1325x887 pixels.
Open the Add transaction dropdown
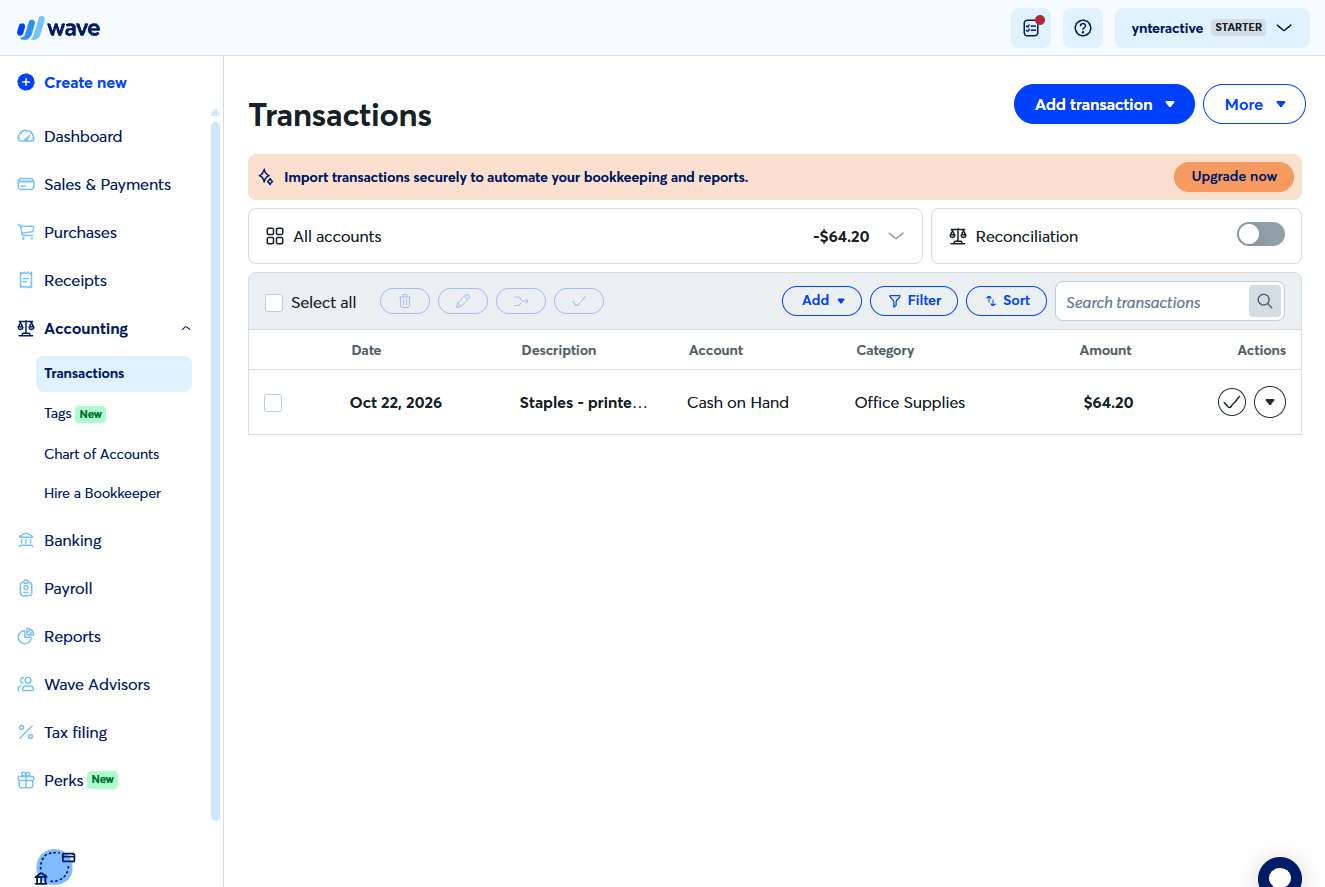[1104, 104]
